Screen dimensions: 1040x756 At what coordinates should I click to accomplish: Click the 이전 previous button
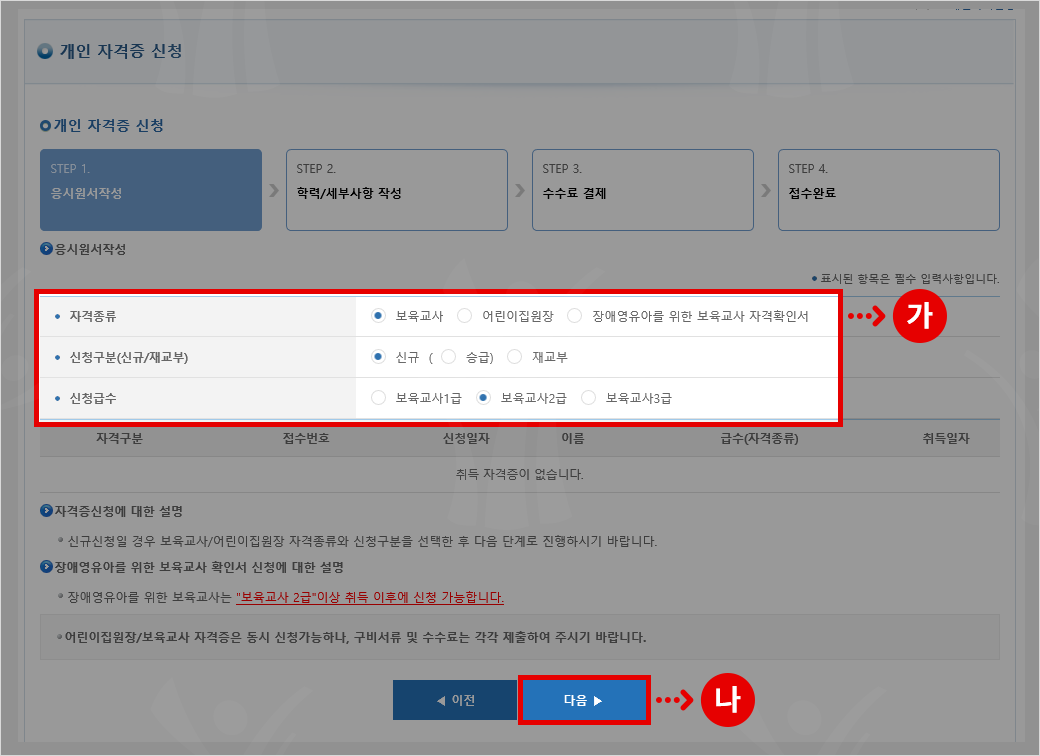pos(455,700)
